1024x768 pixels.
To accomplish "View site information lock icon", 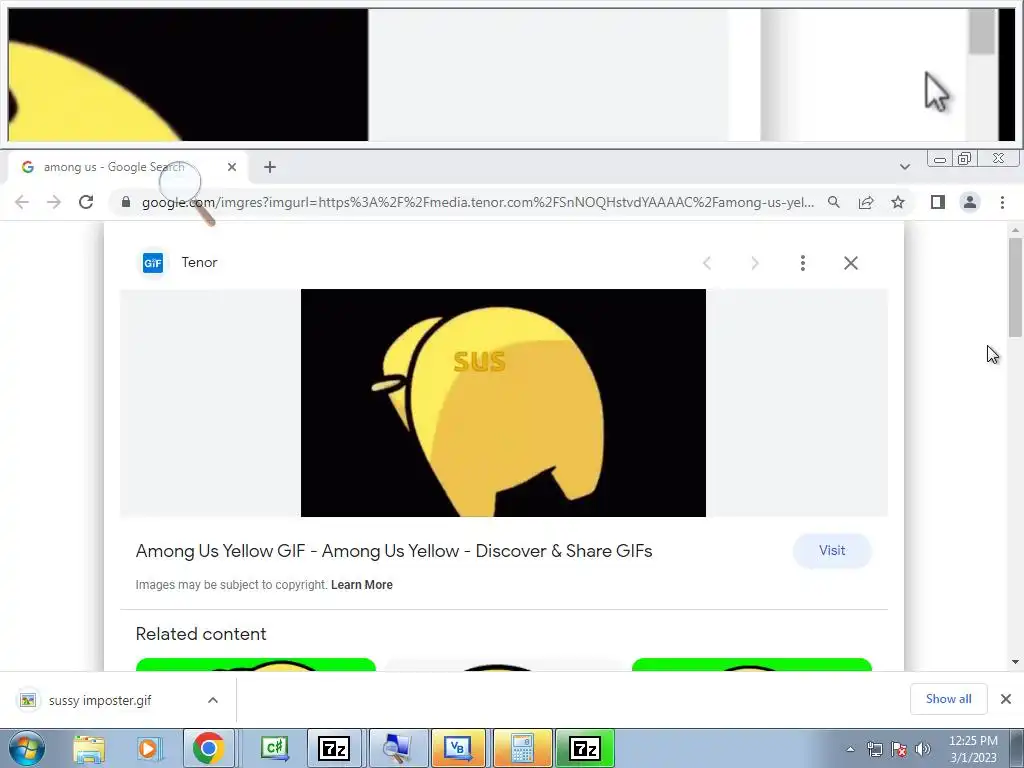I will [x=126, y=202].
